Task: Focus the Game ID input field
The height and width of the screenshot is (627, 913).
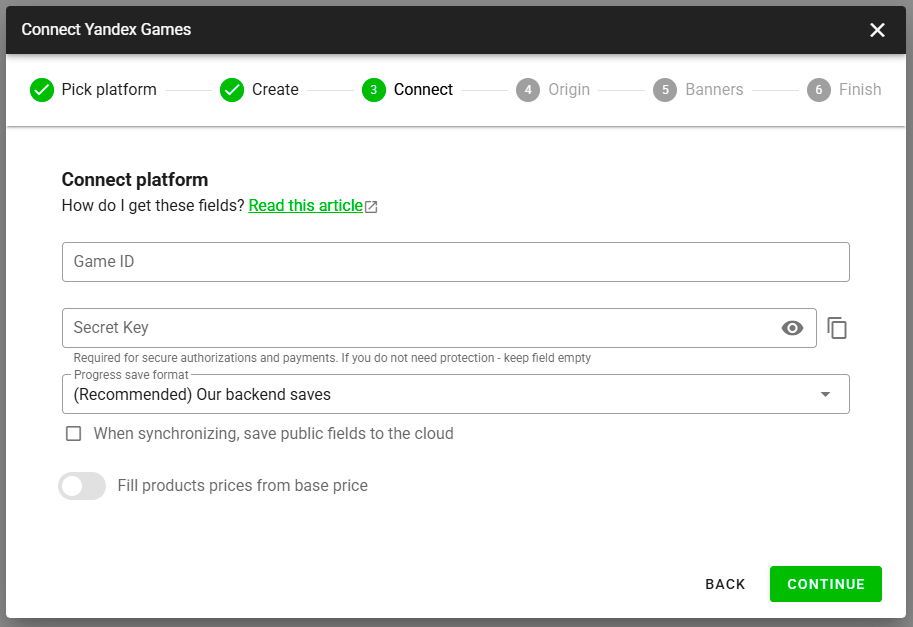Action: (x=455, y=262)
